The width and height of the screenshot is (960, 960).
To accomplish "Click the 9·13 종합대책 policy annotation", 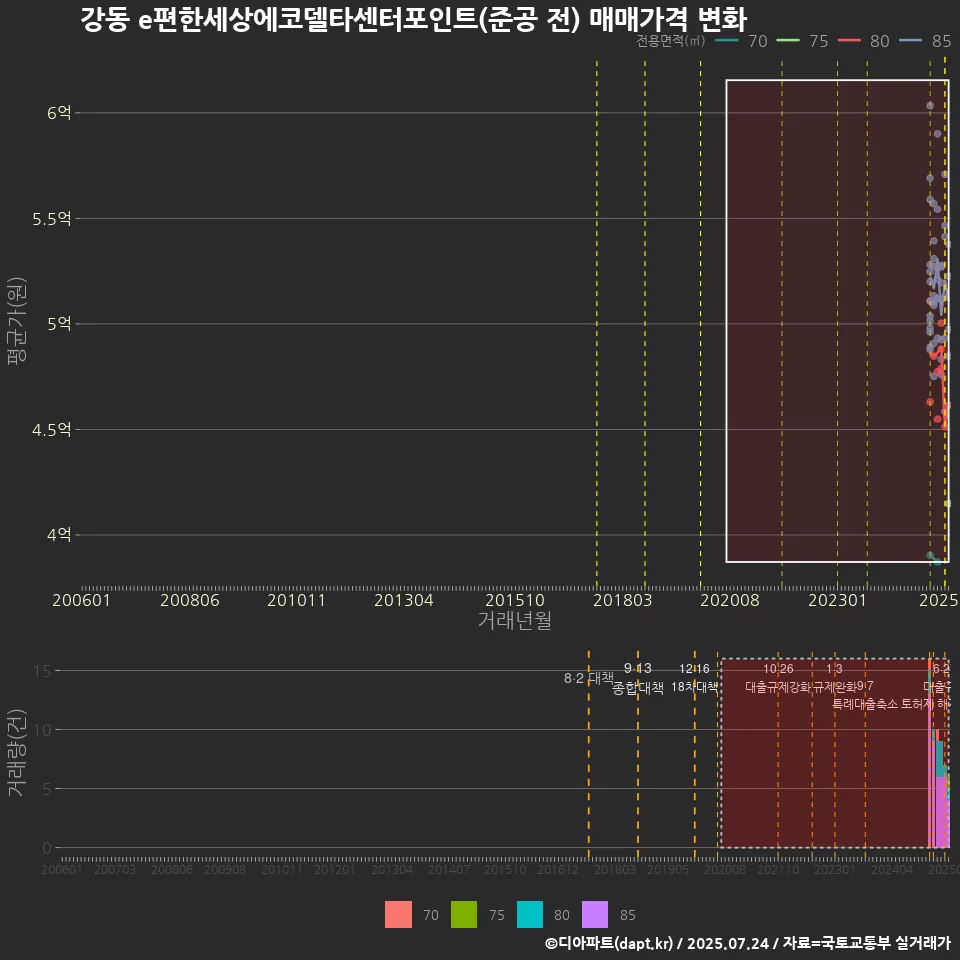I will 638,678.
